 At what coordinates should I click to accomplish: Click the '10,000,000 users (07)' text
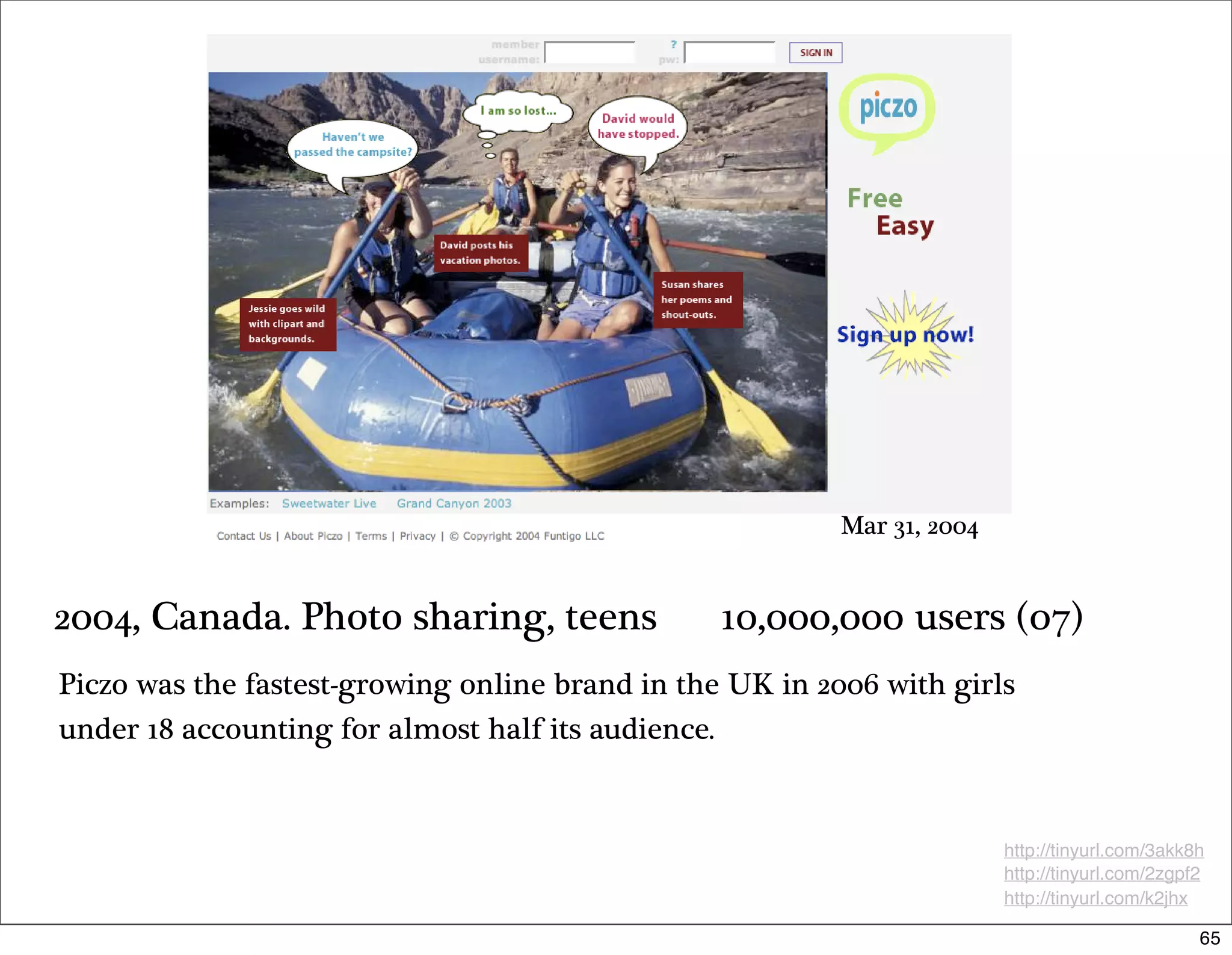pos(902,617)
